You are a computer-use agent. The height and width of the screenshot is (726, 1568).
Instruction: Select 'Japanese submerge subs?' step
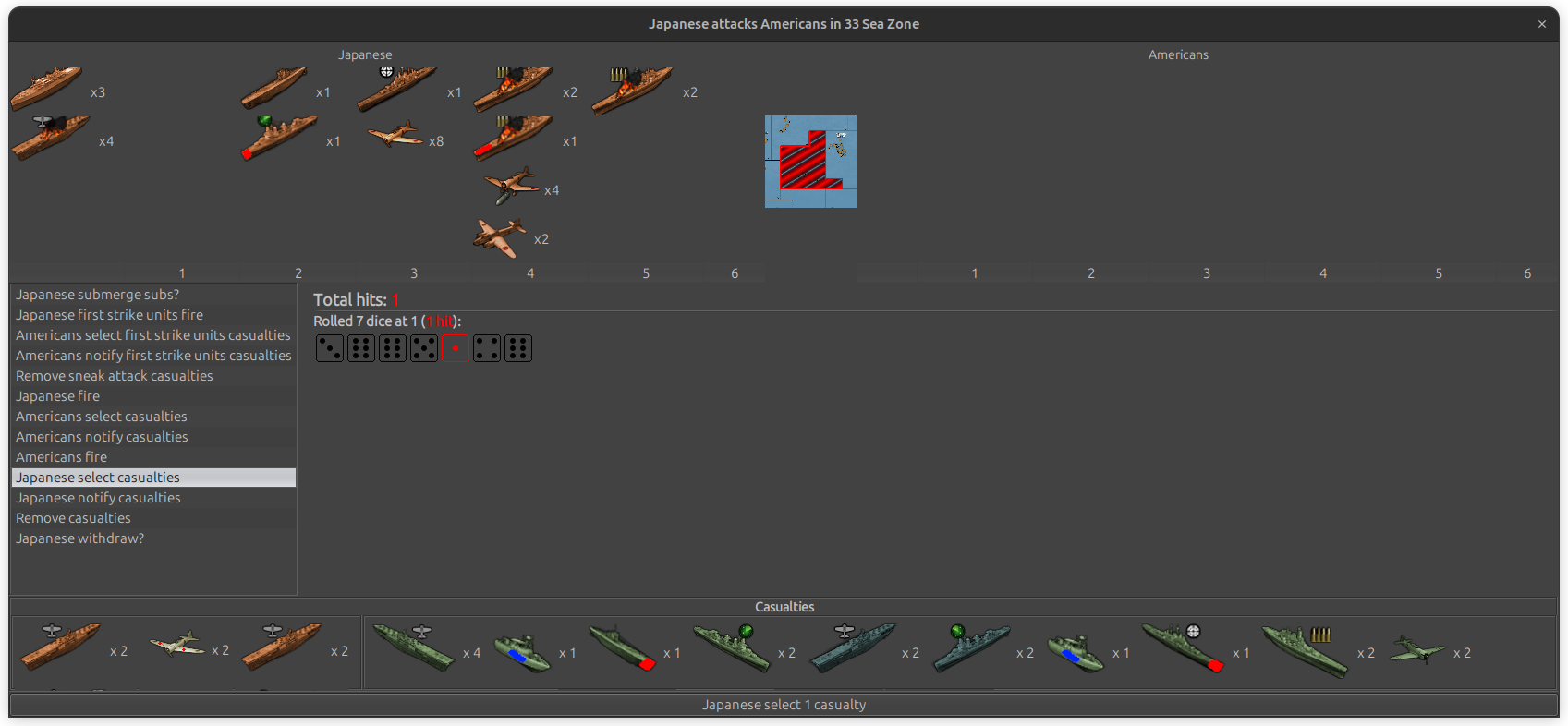pos(153,295)
